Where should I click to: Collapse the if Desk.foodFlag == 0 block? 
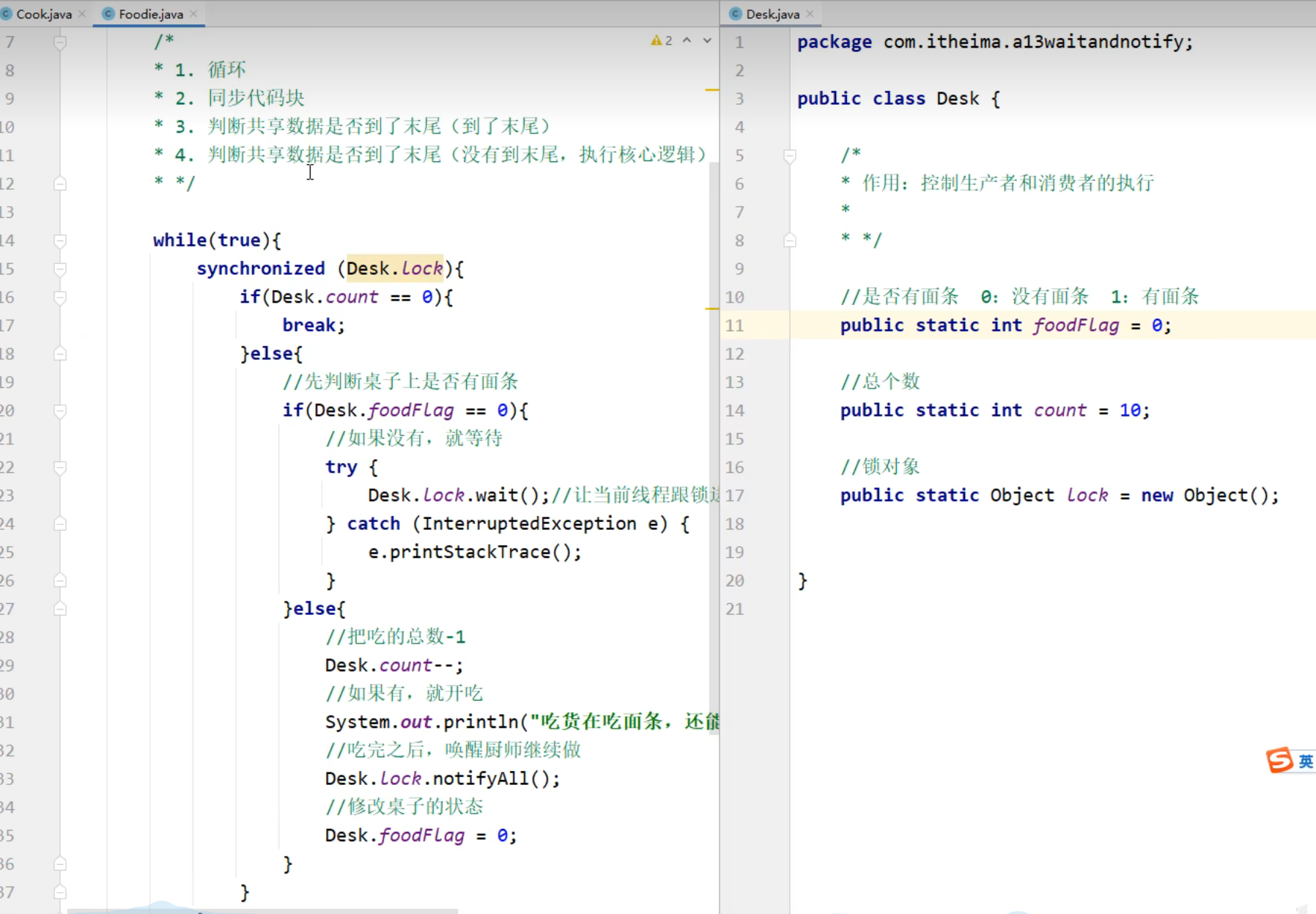click(x=60, y=410)
